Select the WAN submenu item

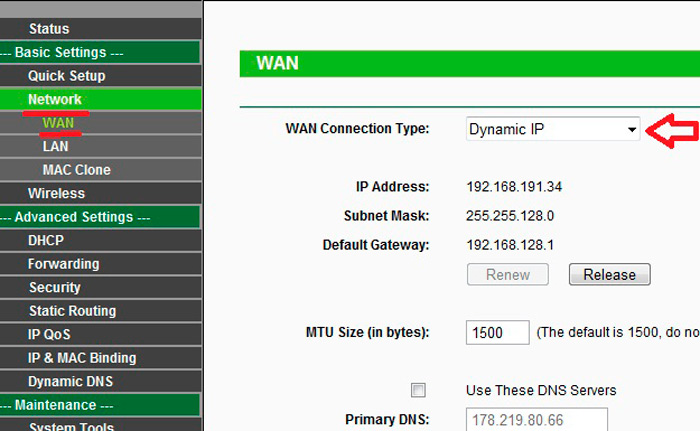(x=58, y=123)
